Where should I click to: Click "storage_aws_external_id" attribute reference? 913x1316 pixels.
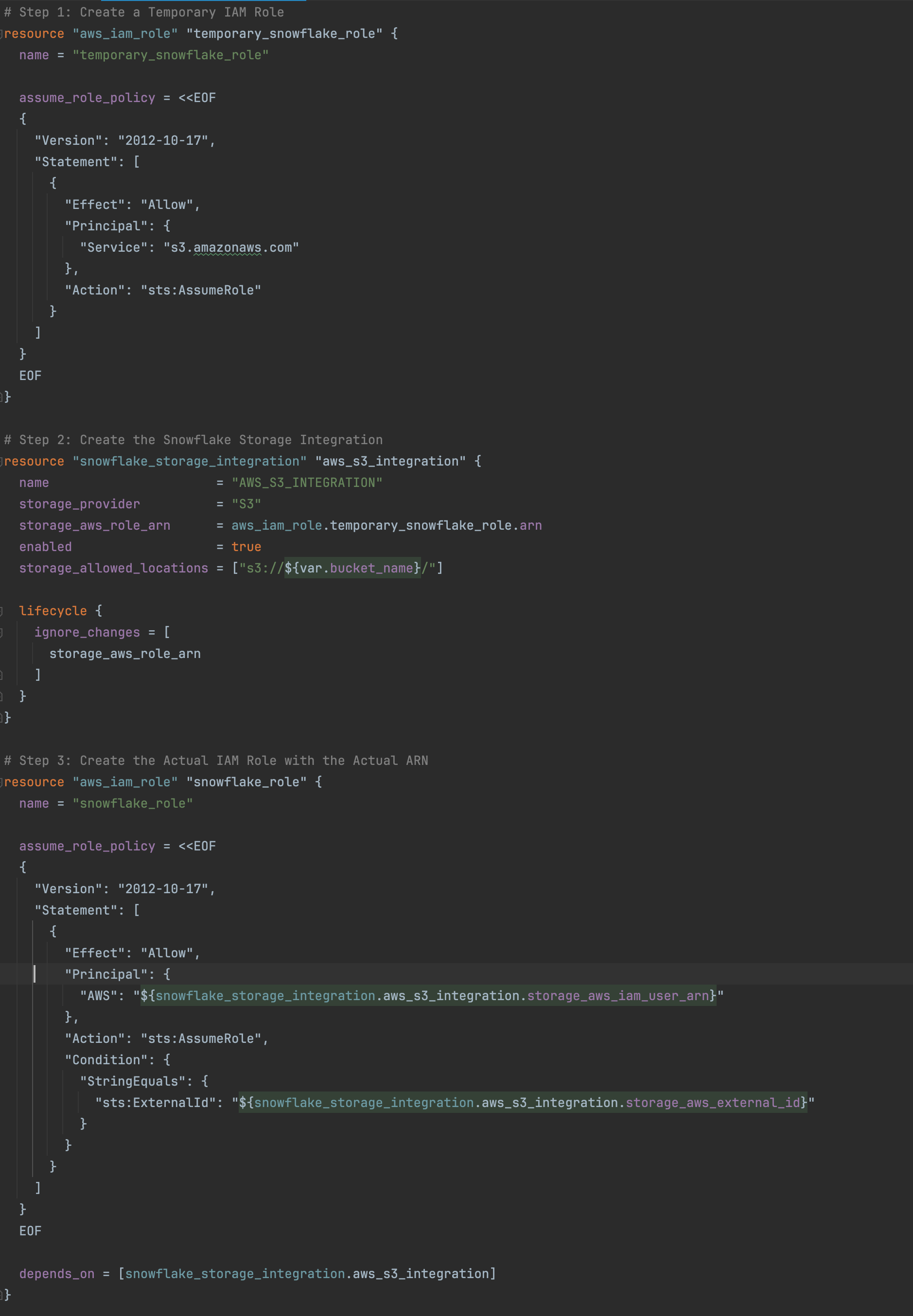(x=713, y=1102)
